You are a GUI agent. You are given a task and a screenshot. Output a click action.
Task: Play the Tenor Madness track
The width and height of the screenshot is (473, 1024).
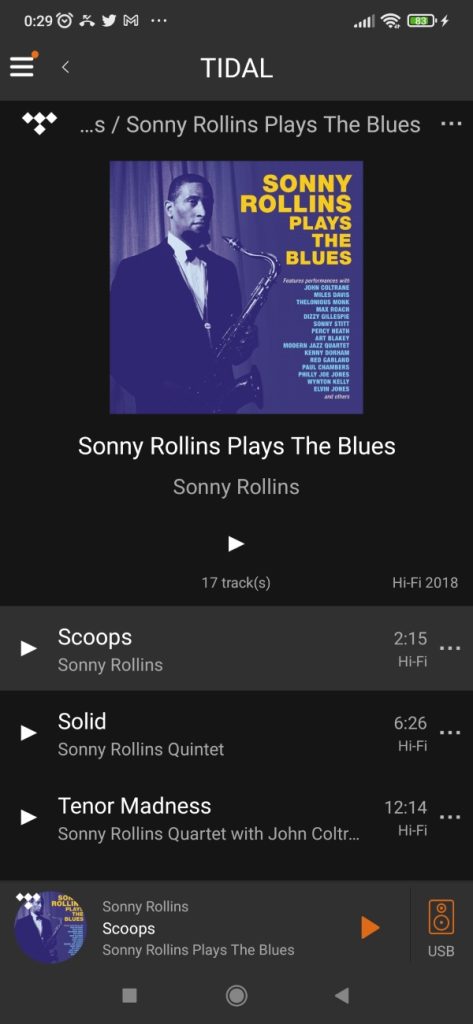28,817
